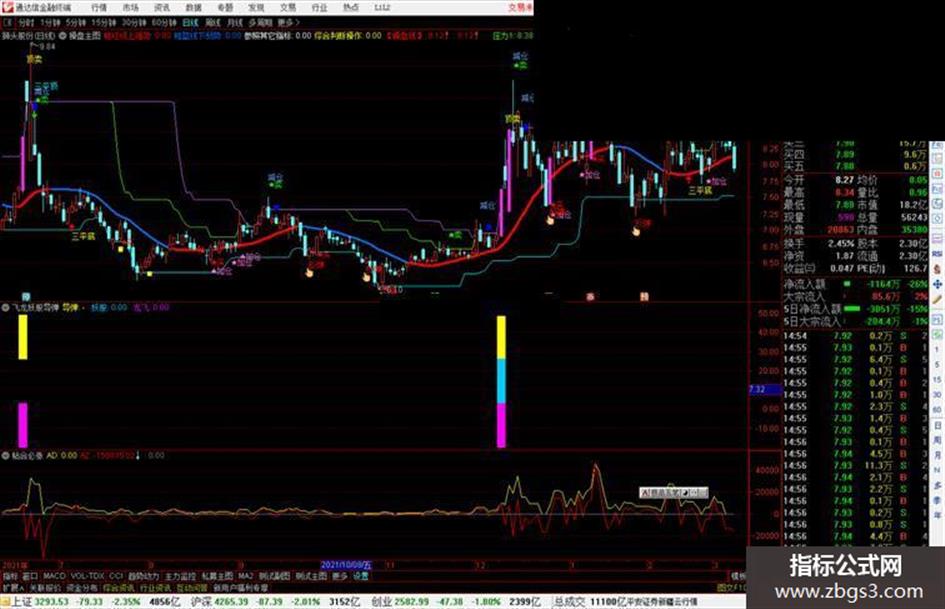Switch to 60-minute period in right sidebar
Screen dimensions: 945x609
[x=937, y=409]
